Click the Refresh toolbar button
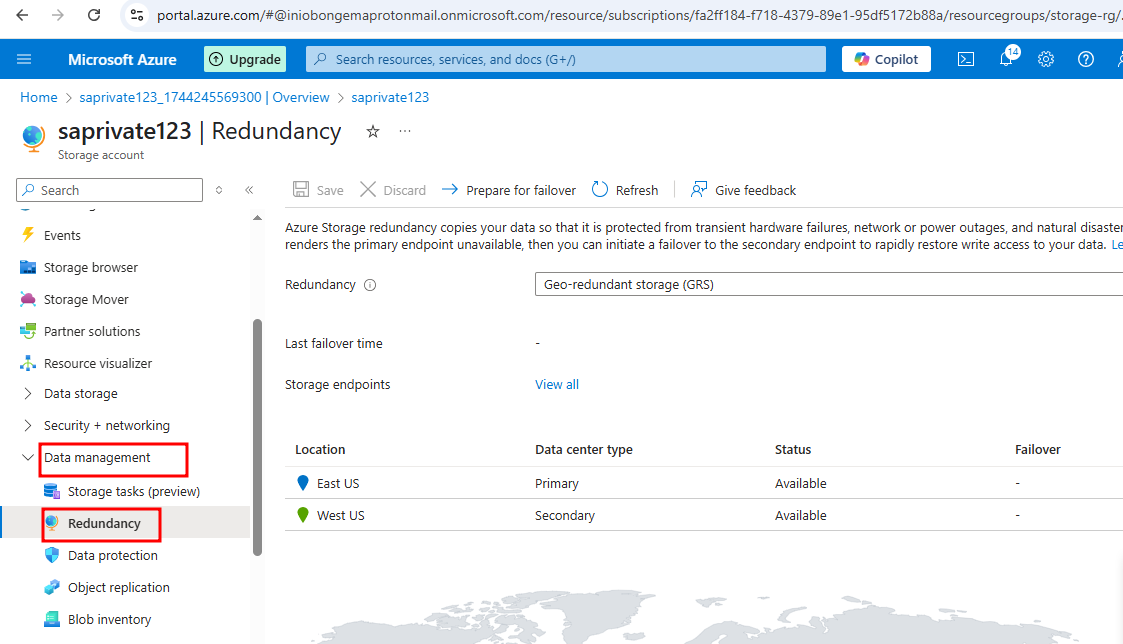This screenshot has width=1123, height=644. point(625,190)
